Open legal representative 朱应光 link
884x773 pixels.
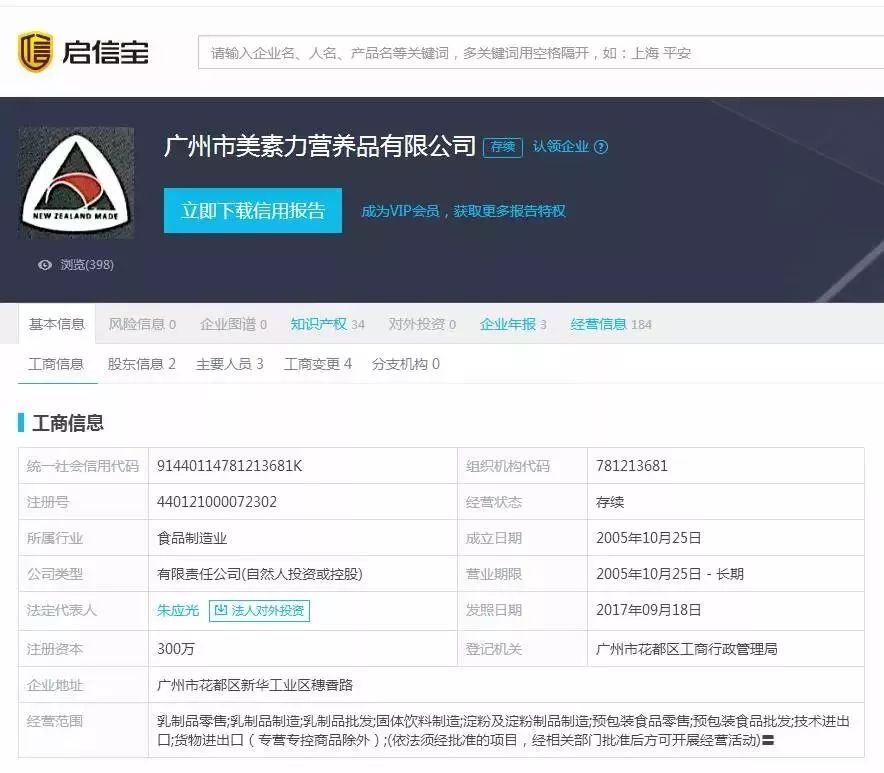pos(178,611)
